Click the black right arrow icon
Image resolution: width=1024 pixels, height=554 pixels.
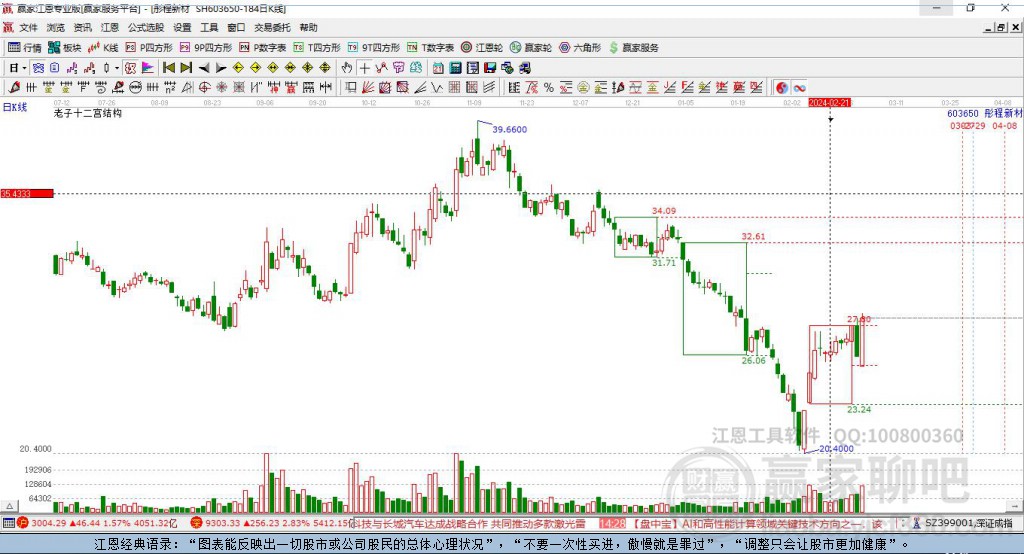221,68
